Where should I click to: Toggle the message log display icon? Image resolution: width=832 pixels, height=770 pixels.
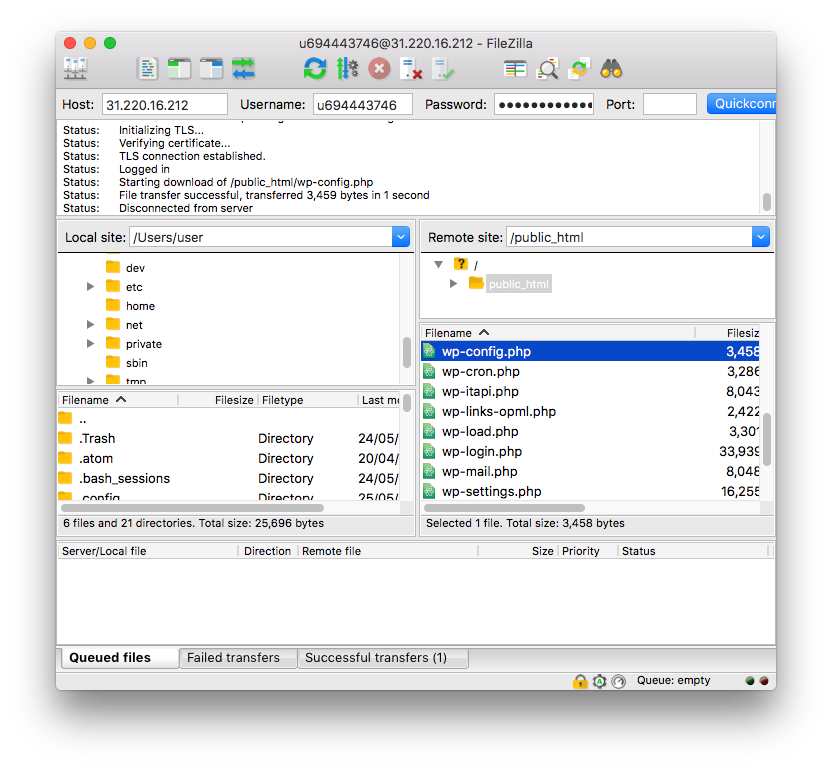(x=148, y=68)
